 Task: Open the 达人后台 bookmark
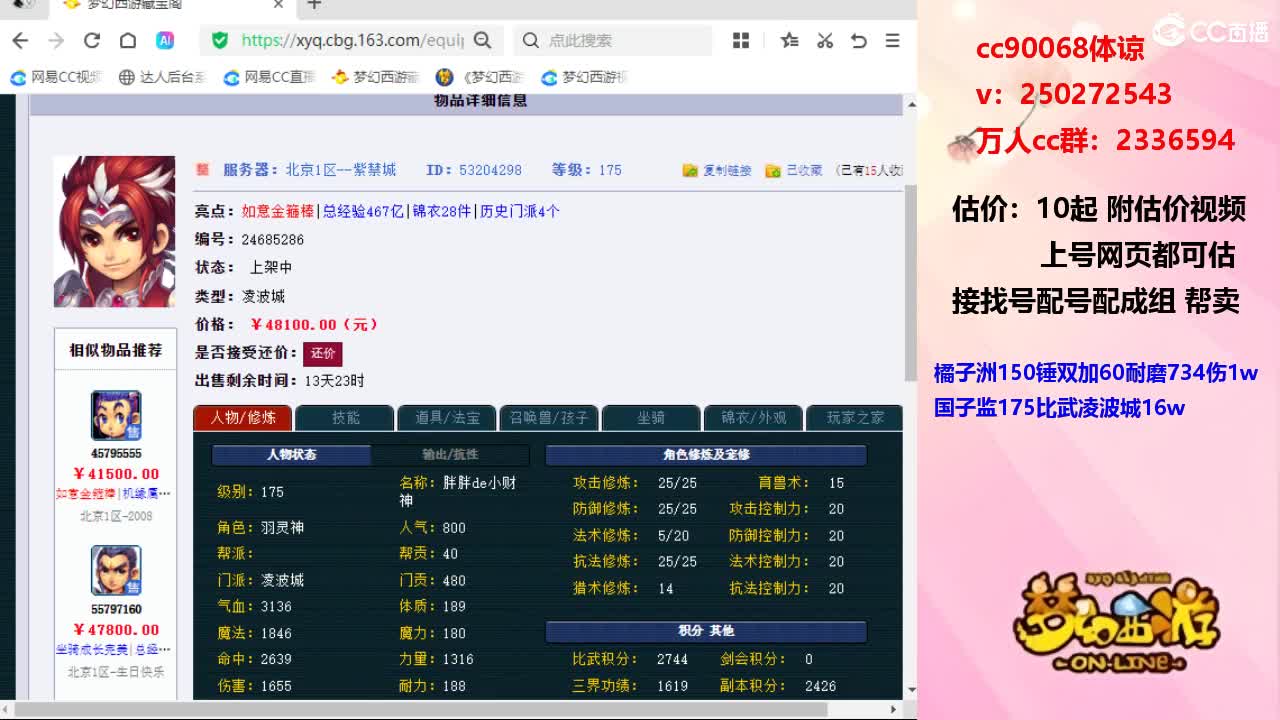tap(162, 77)
